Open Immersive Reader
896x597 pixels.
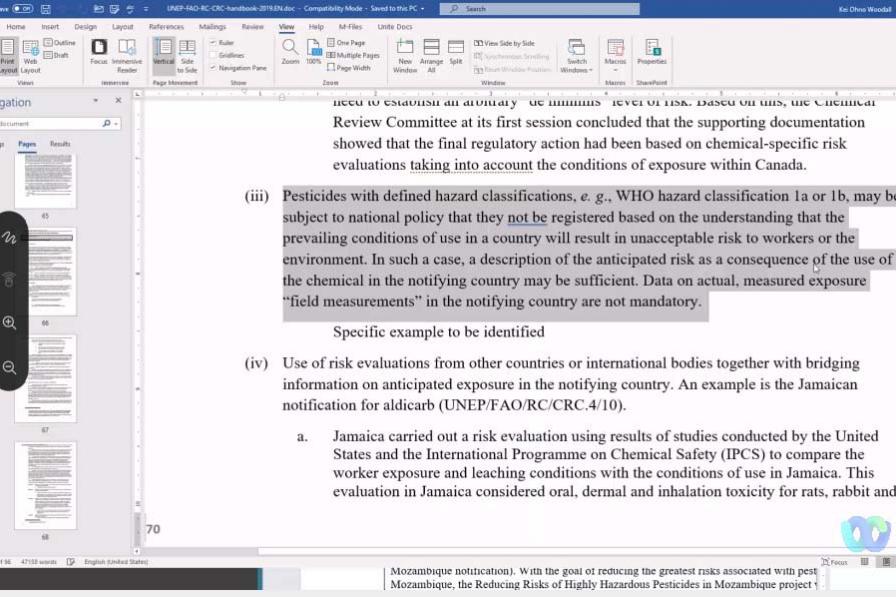[127, 57]
